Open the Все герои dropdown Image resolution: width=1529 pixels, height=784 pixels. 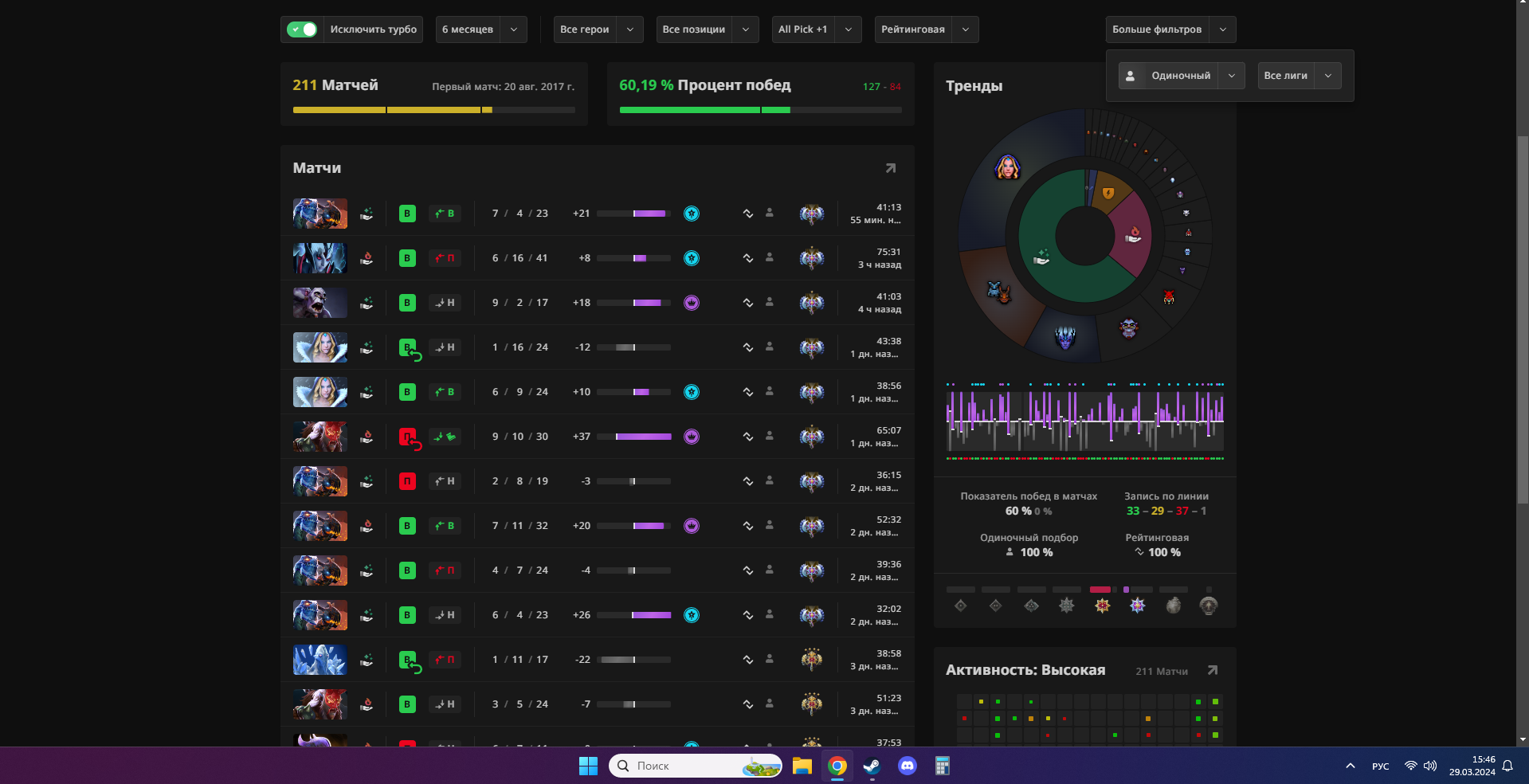pos(598,29)
